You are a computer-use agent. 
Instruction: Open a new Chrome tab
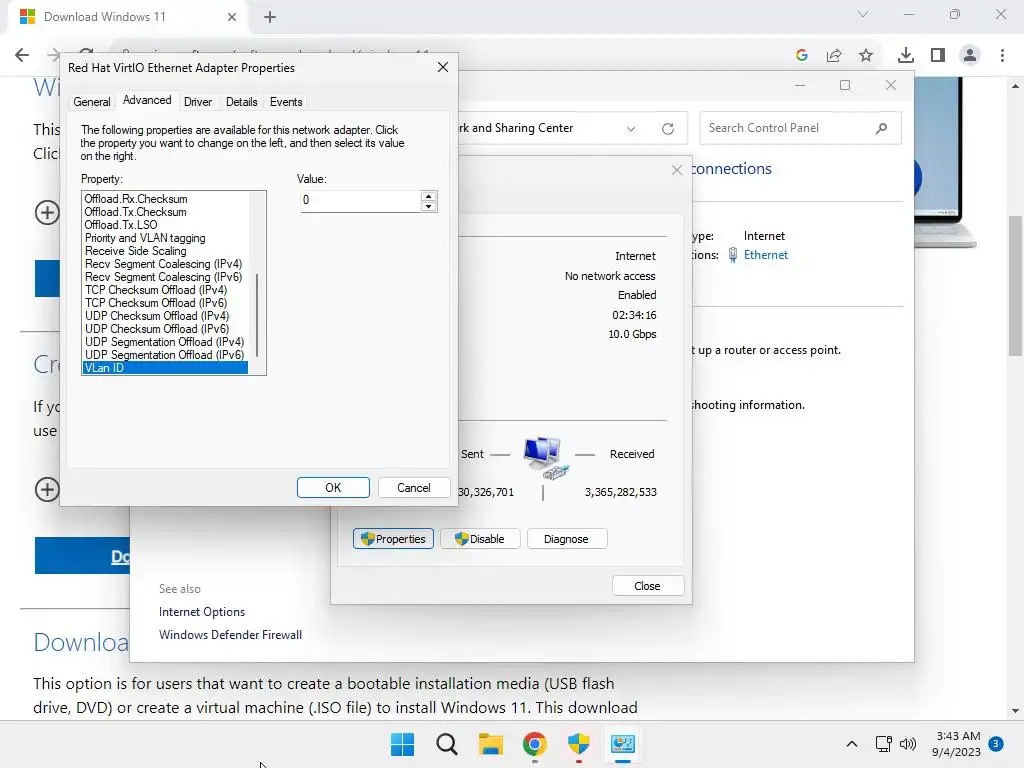pos(270,17)
